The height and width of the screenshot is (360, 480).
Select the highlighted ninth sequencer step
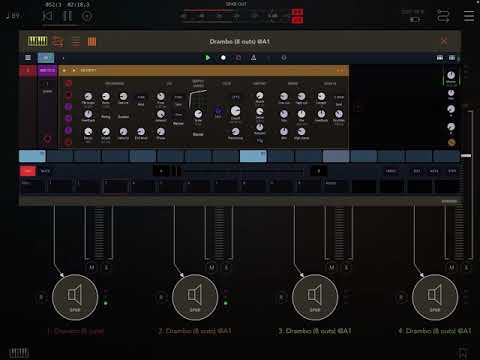click(253, 156)
